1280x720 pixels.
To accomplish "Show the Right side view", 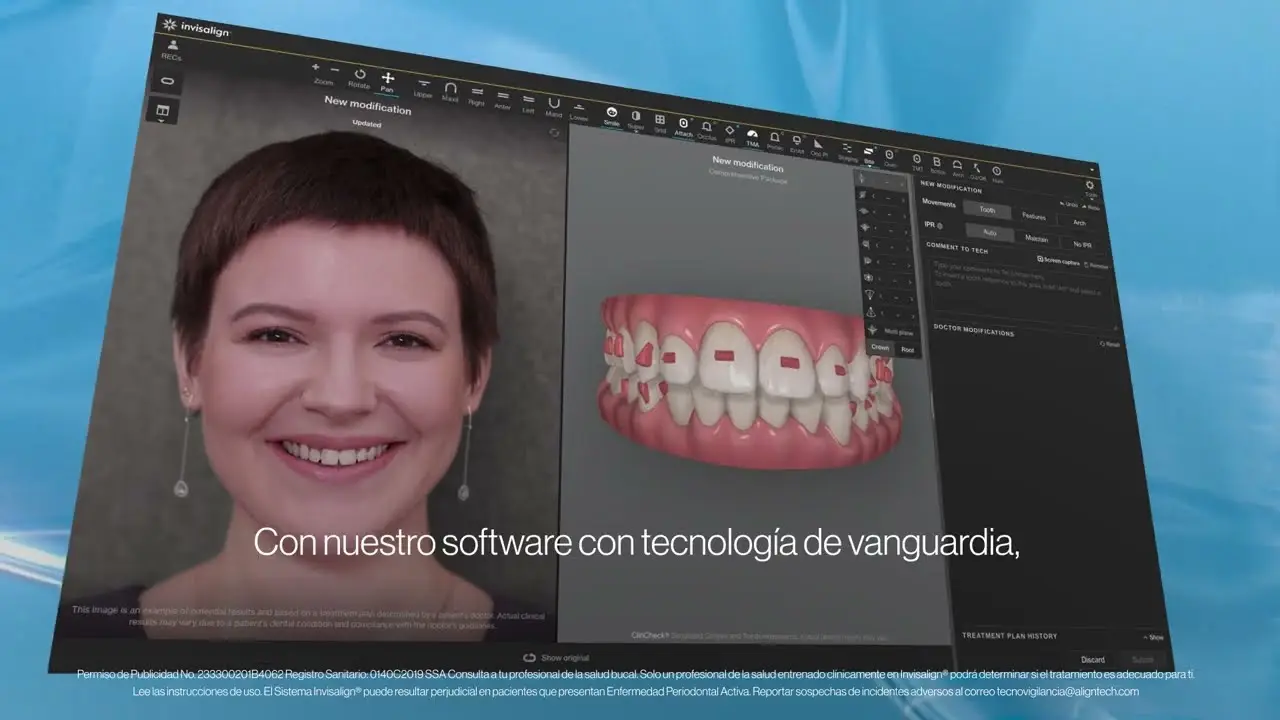I will [x=477, y=96].
